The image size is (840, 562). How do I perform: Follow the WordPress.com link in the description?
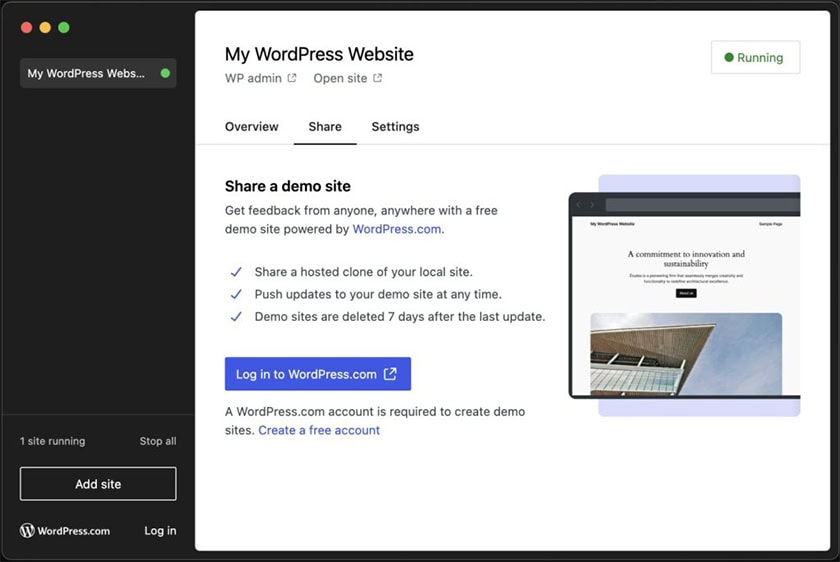[x=397, y=229]
